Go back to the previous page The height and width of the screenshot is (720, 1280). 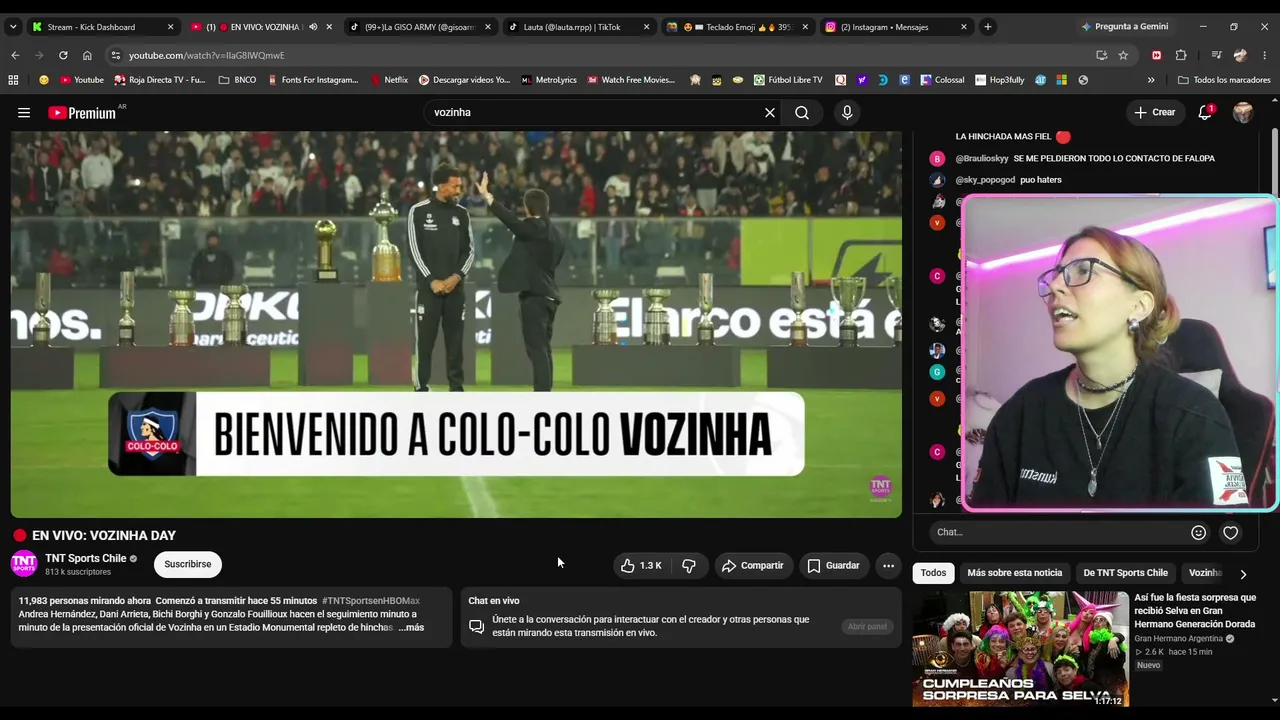coord(15,55)
